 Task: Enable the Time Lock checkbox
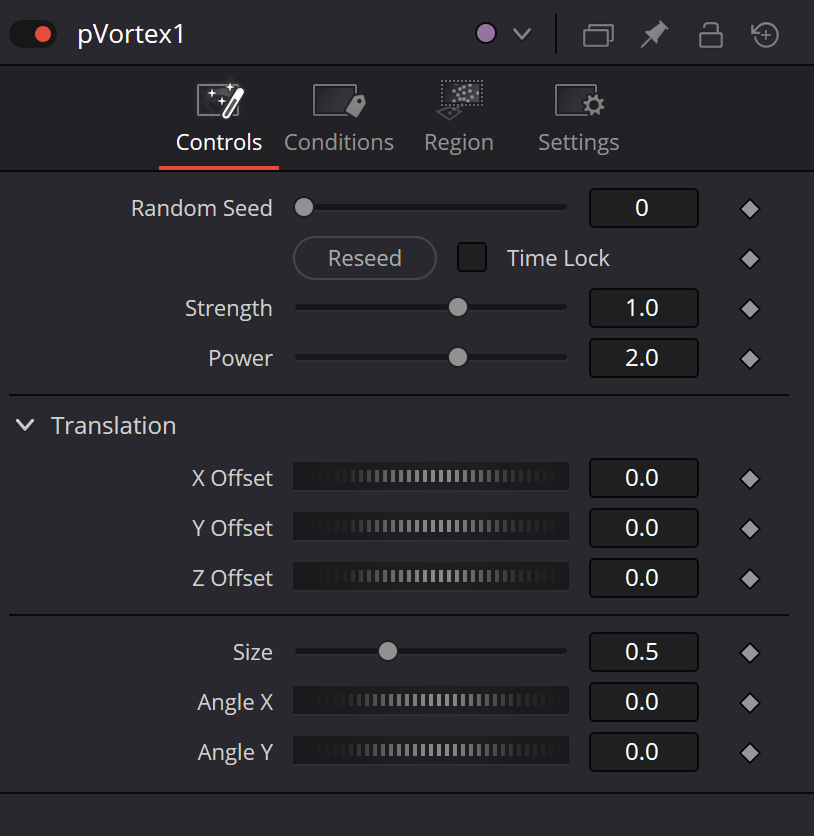coord(472,257)
